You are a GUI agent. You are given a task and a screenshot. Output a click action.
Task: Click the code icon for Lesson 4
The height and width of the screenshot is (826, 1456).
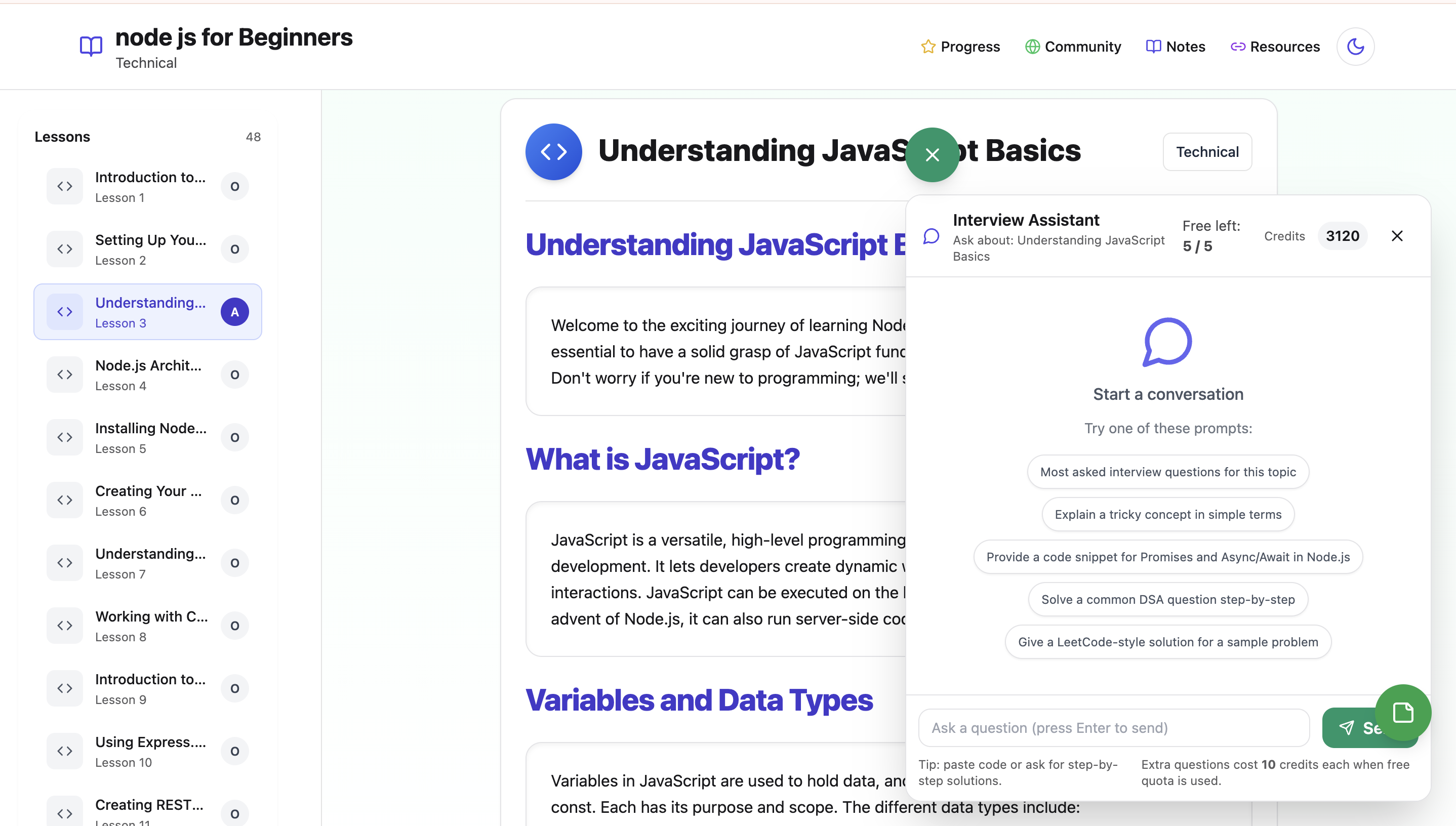[x=65, y=375]
